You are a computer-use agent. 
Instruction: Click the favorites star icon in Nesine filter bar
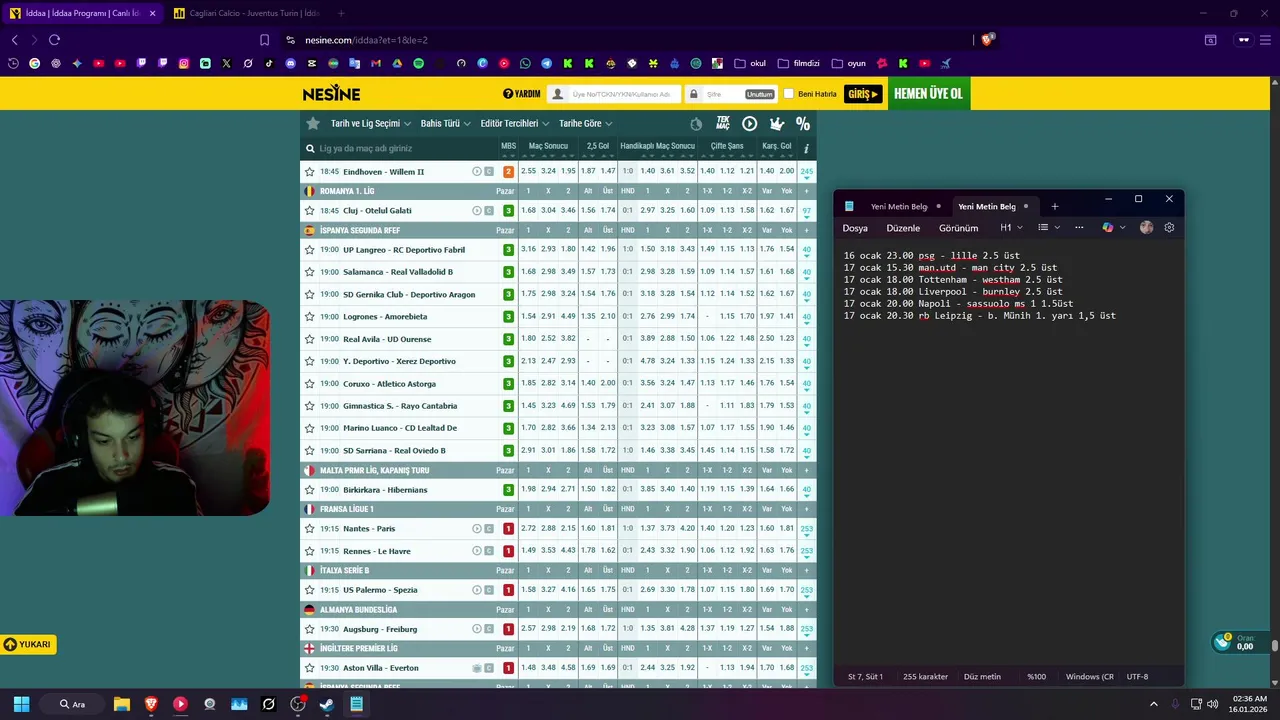(313, 124)
